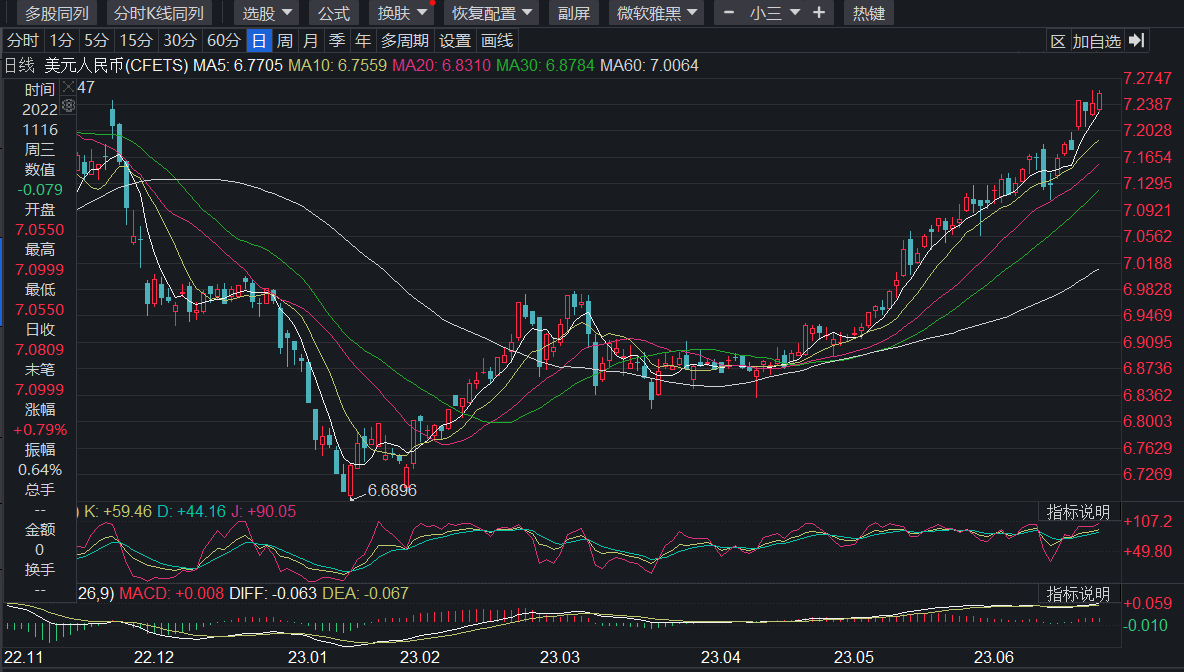The height and width of the screenshot is (672, 1184).
Task: Increase font size with plus icon
Action: tap(819, 13)
